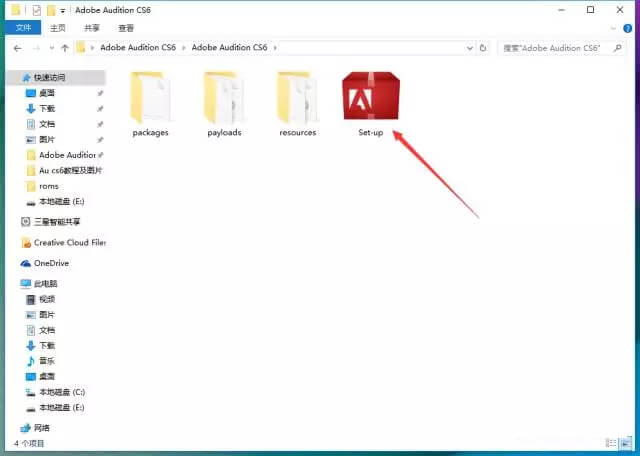The height and width of the screenshot is (456, 640).
Task: Refresh the current folder view
Action: (483, 48)
